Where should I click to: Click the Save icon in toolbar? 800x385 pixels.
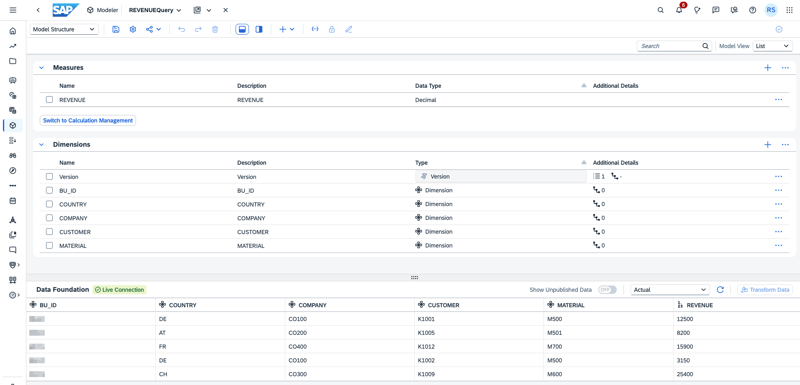pos(116,30)
